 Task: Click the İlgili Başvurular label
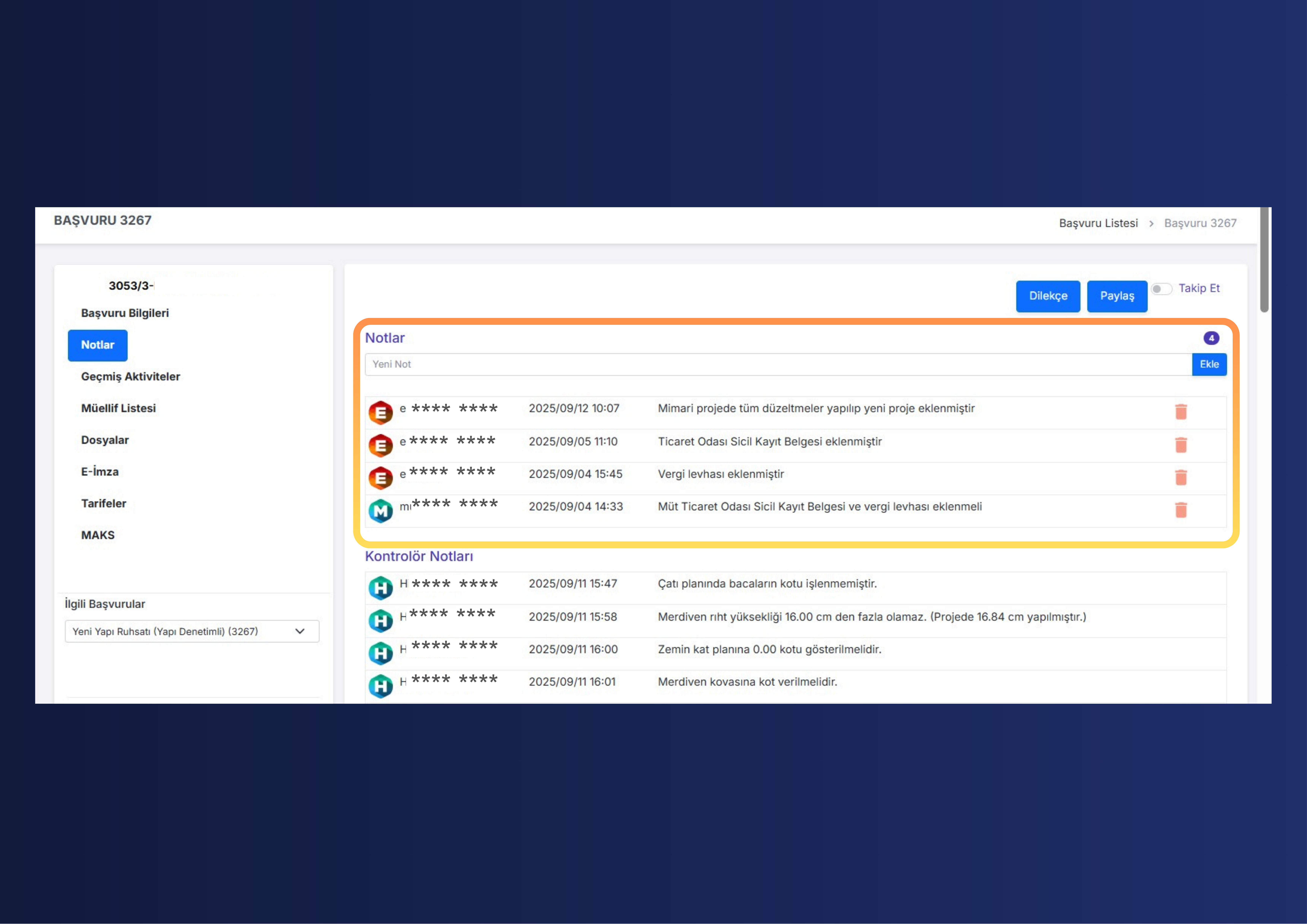105,604
